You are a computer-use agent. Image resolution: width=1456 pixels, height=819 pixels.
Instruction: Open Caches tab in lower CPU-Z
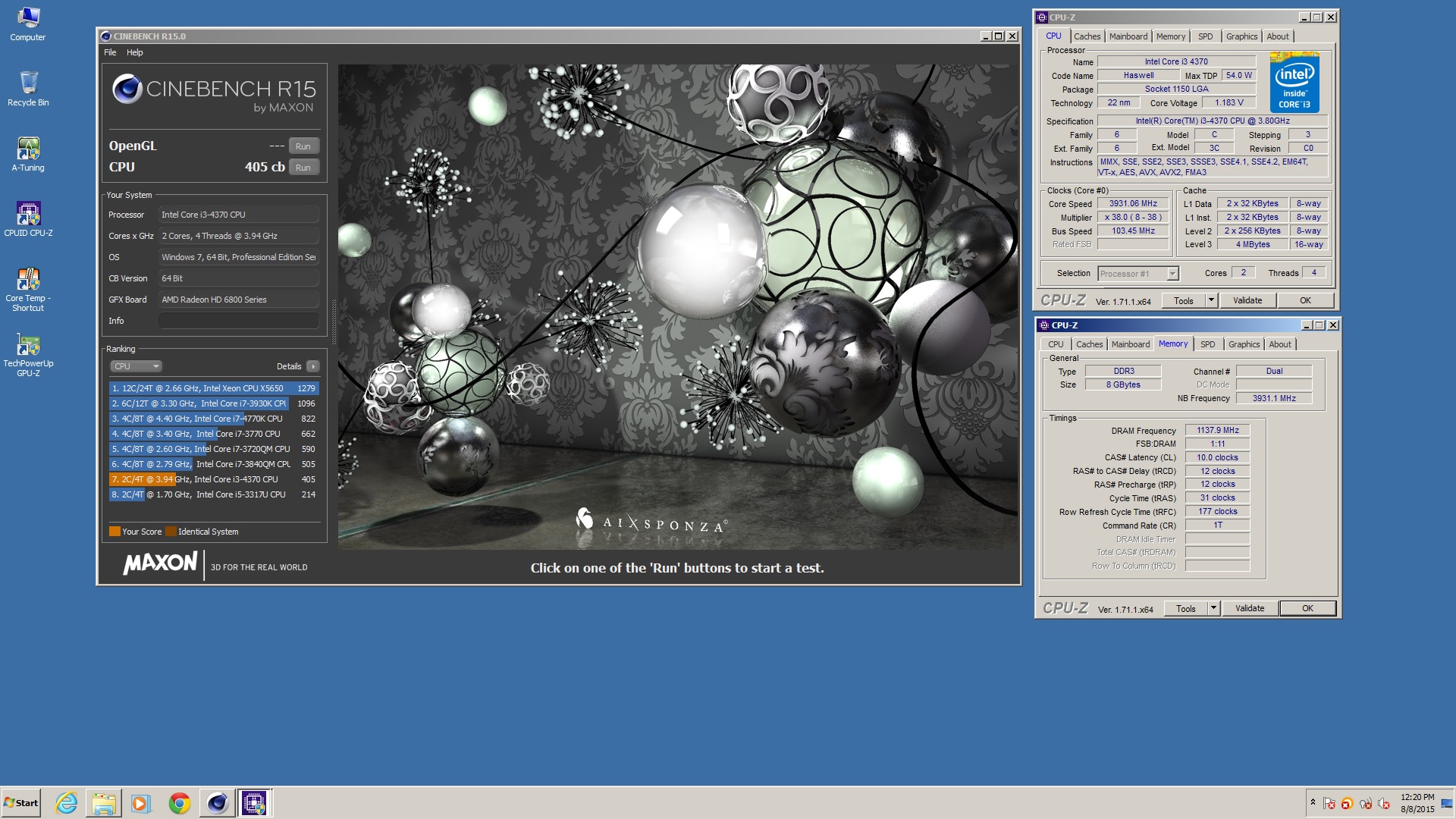(1089, 344)
